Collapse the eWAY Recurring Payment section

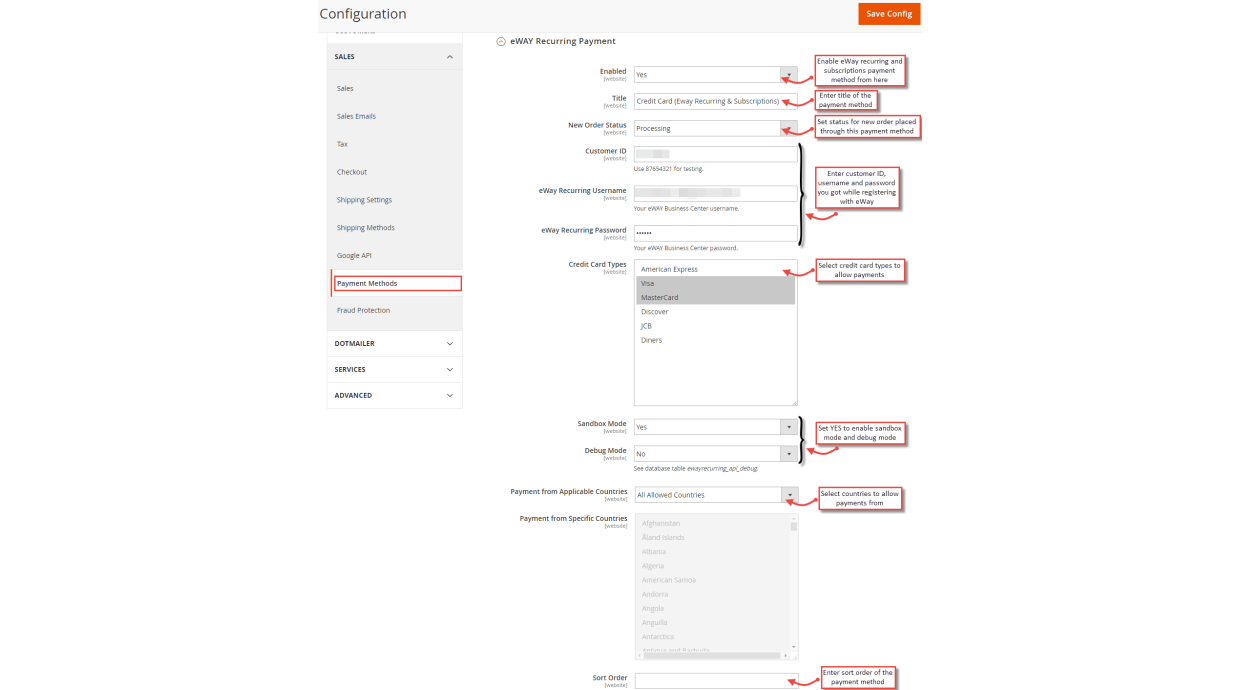501,42
